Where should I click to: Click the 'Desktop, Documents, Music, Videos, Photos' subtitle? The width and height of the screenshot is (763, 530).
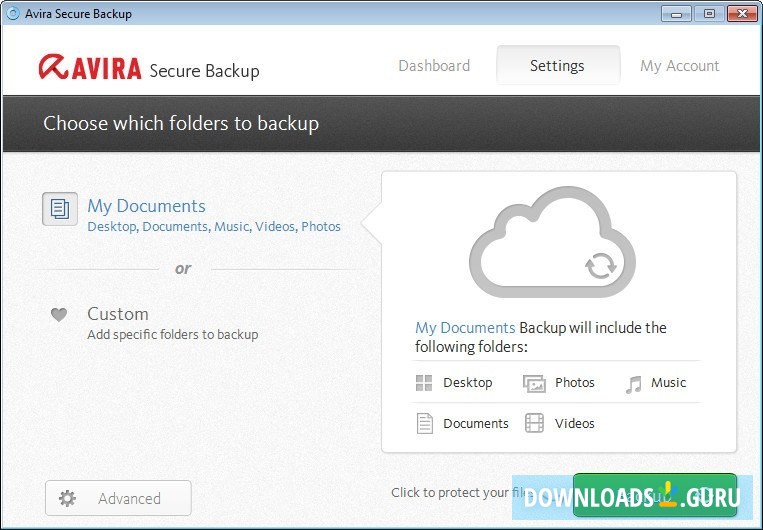[214, 227]
